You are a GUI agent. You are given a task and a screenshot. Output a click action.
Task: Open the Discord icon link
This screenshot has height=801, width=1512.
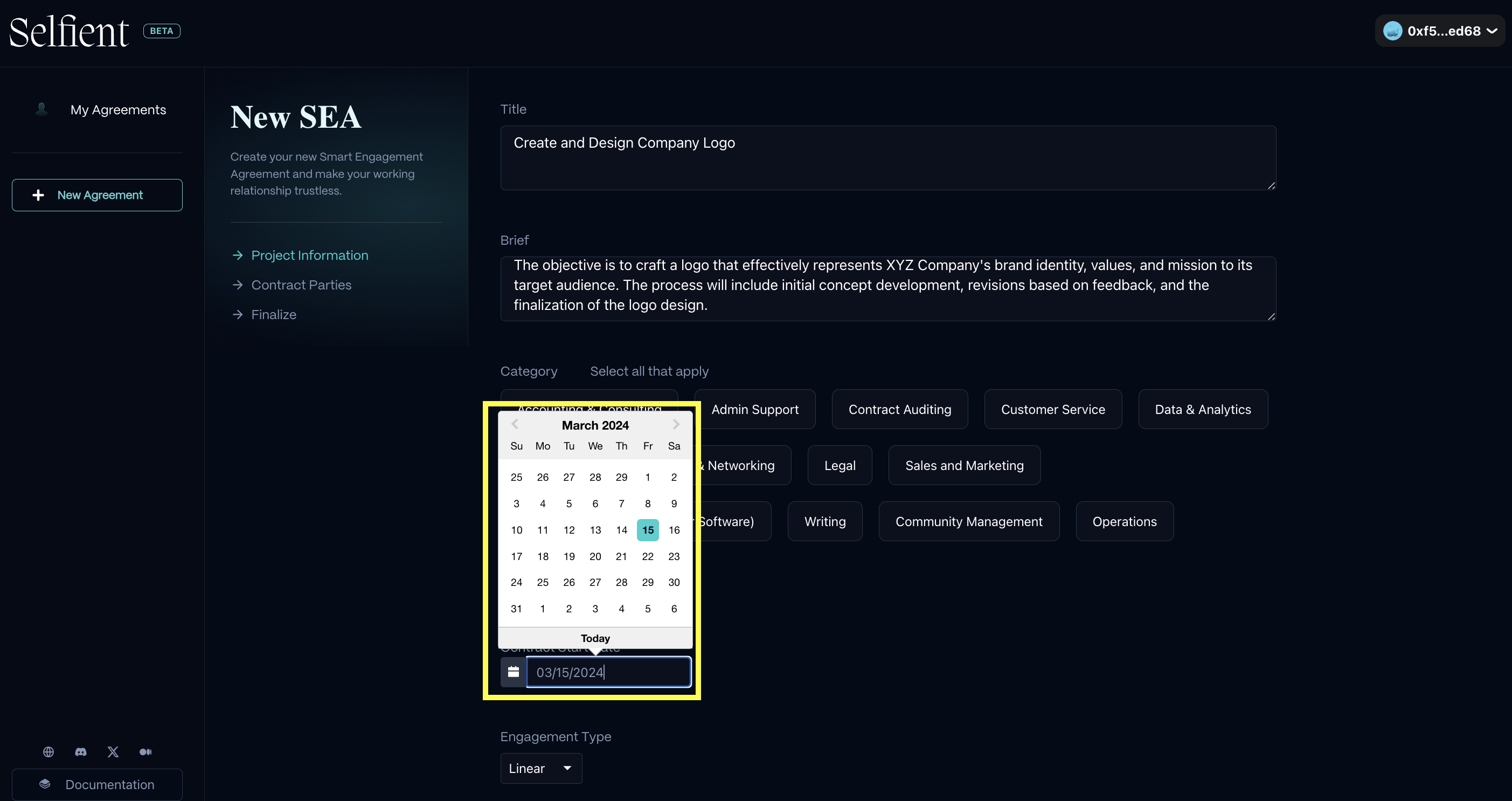[81, 751]
